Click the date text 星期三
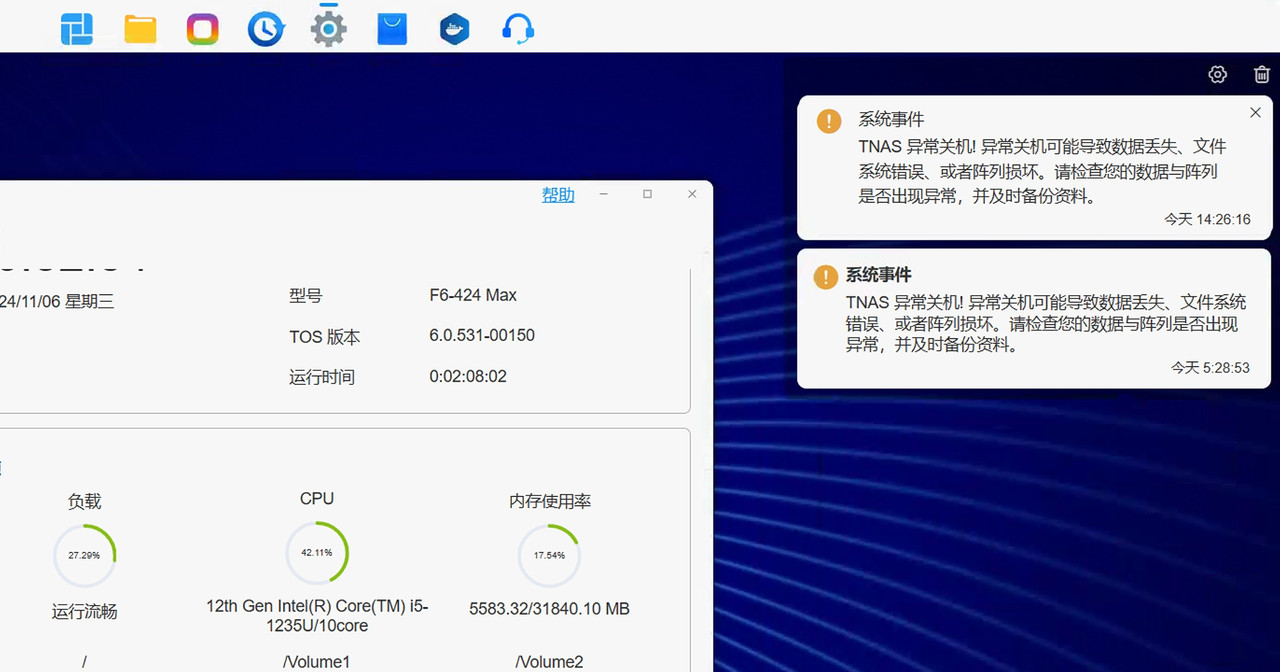This screenshot has width=1280, height=672. coord(90,301)
